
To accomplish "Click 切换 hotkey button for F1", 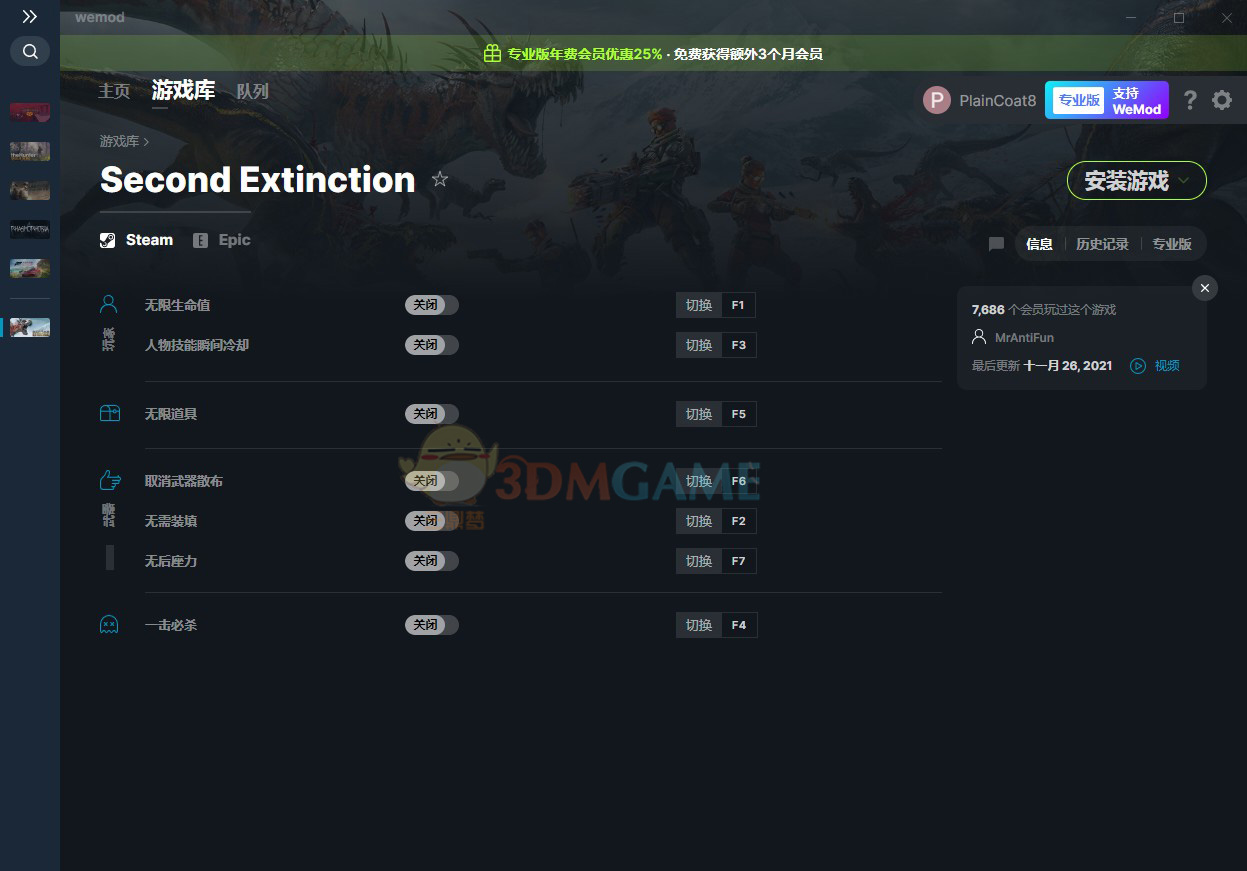I will [x=699, y=305].
